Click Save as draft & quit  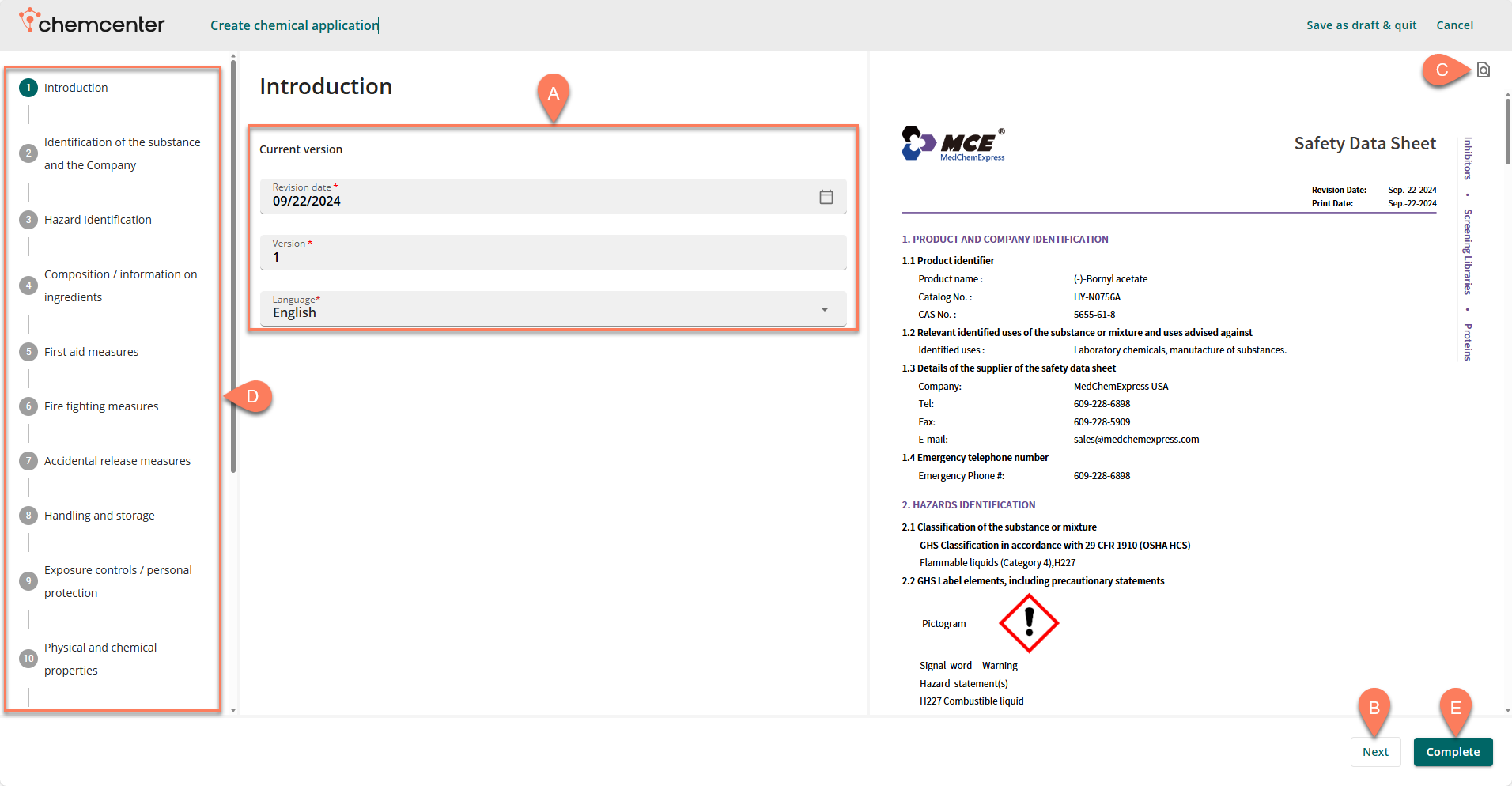(x=1361, y=25)
